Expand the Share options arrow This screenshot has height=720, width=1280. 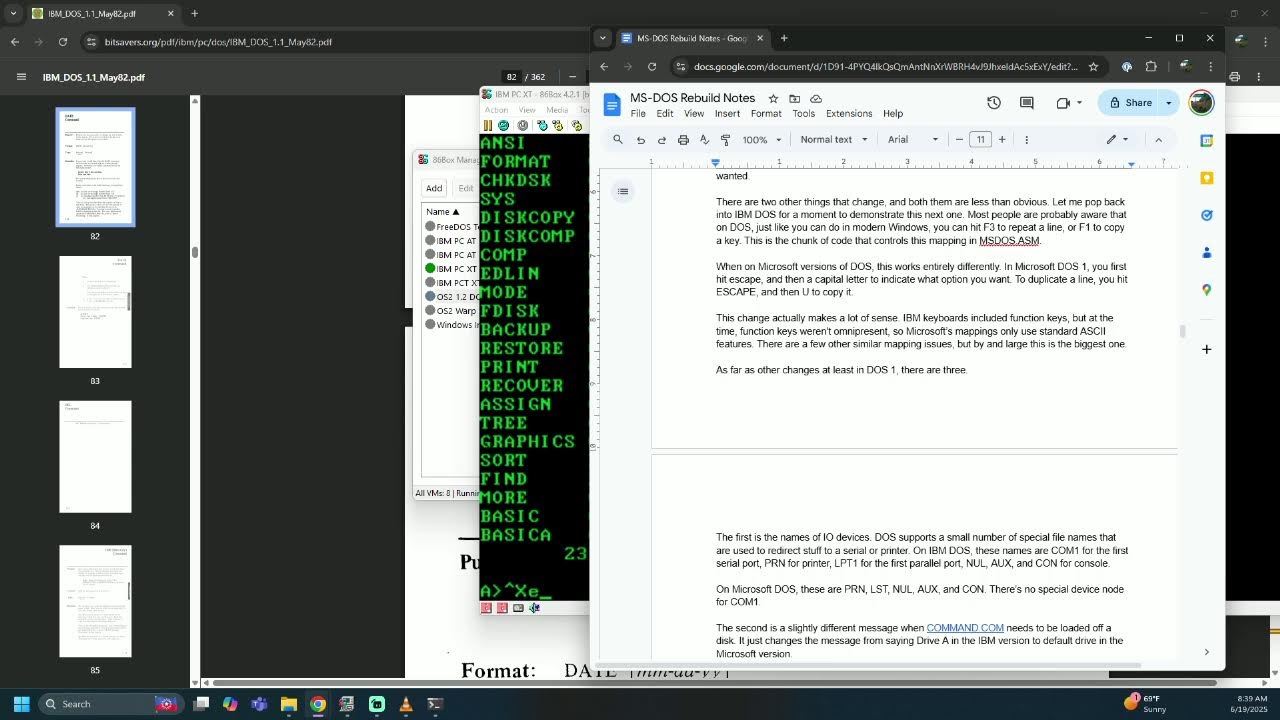tap(1169, 103)
